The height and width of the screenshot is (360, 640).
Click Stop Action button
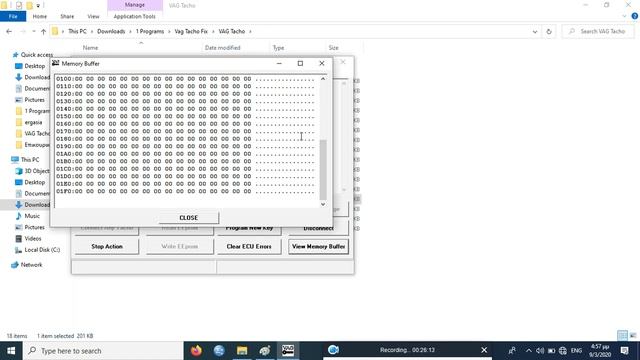[x=107, y=247]
